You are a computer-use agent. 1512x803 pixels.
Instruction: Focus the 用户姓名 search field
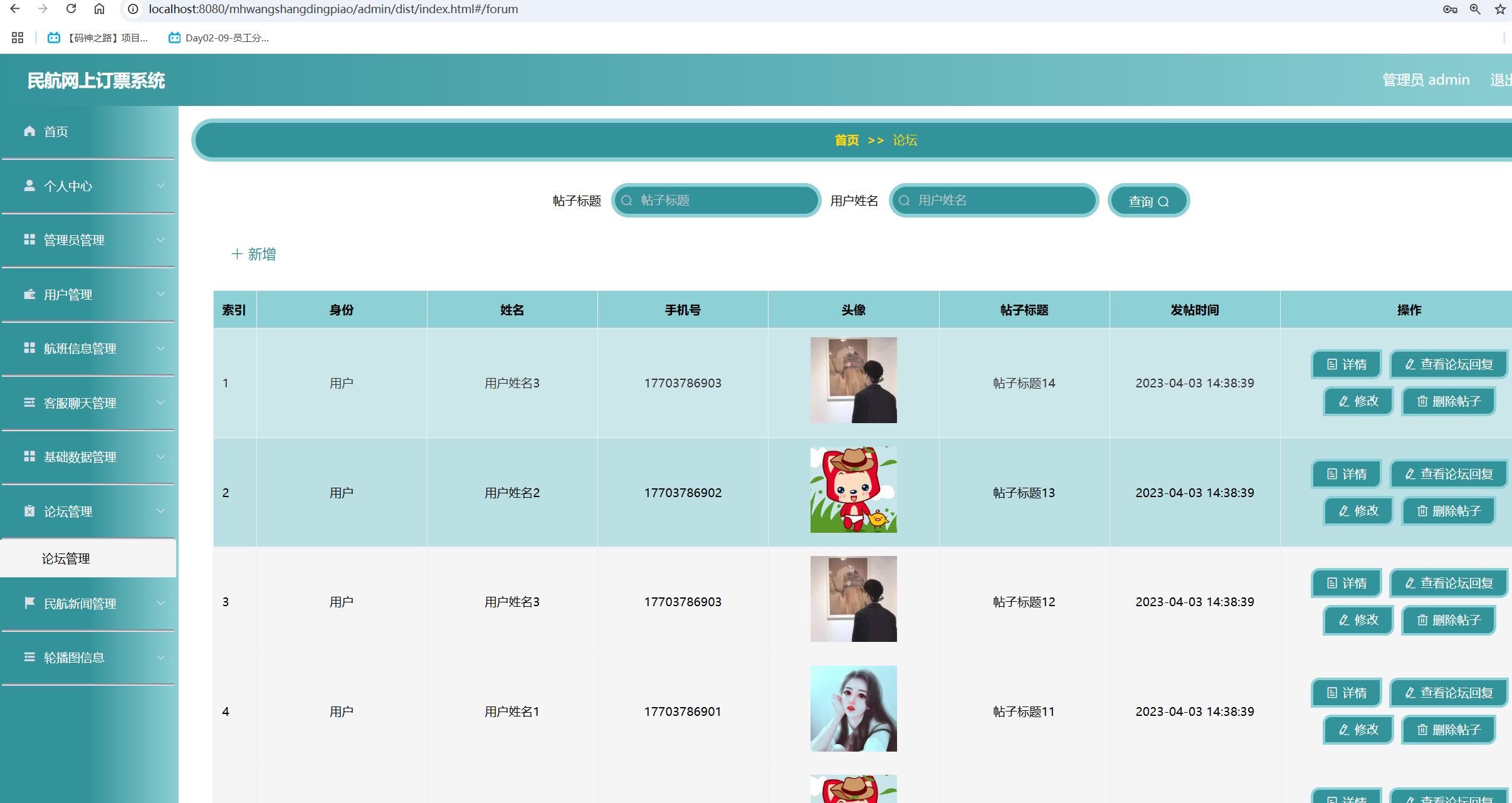point(994,201)
